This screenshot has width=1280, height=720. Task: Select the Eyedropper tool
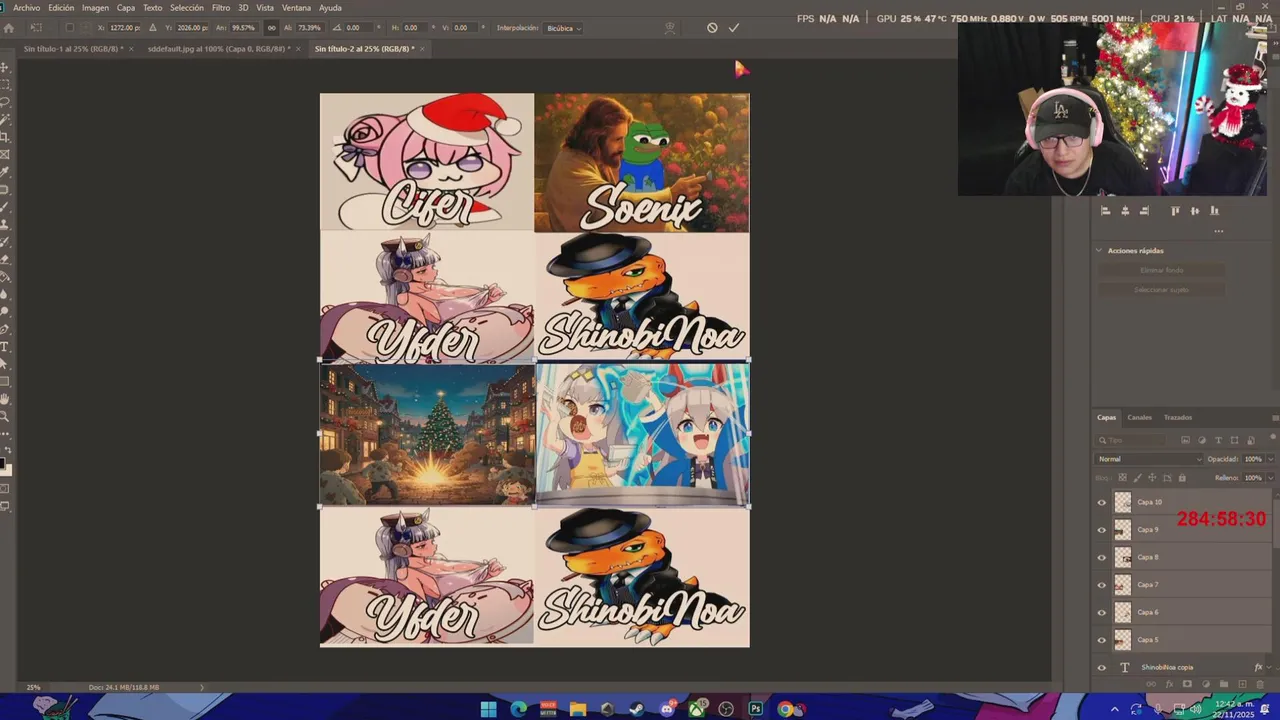pyautogui.click(x=6, y=171)
